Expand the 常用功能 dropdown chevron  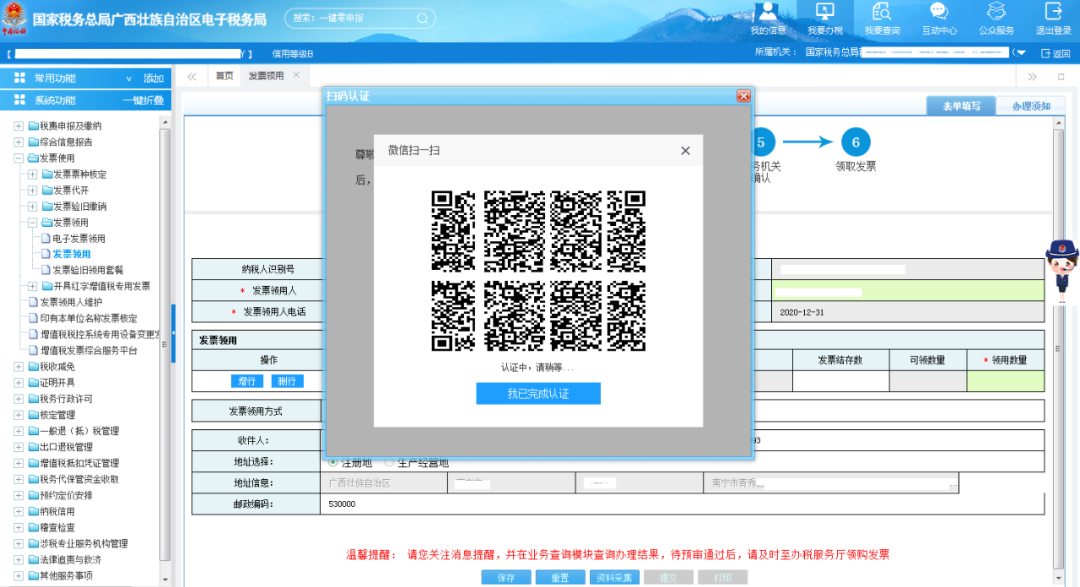pyautogui.click(x=128, y=79)
